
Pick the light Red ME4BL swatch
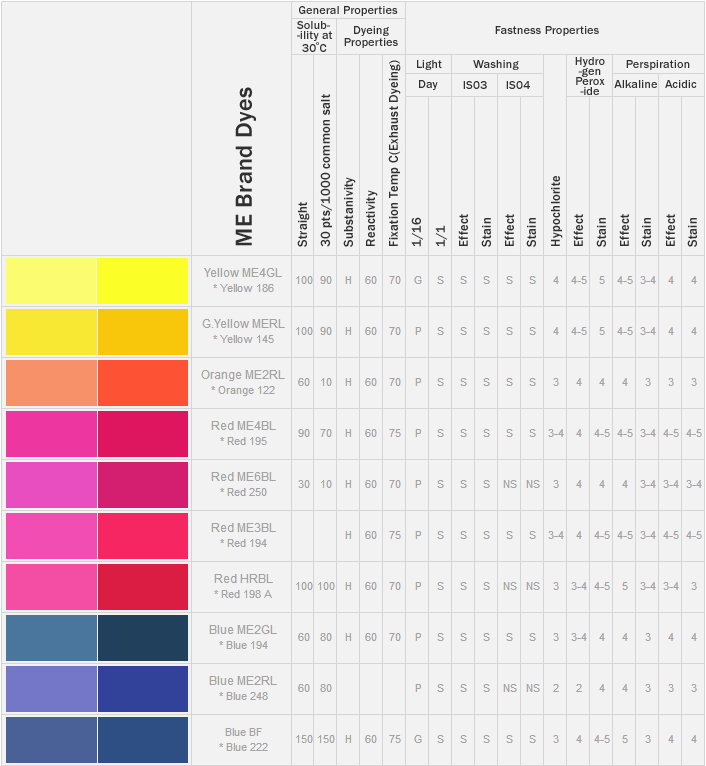(x=51, y=434)
